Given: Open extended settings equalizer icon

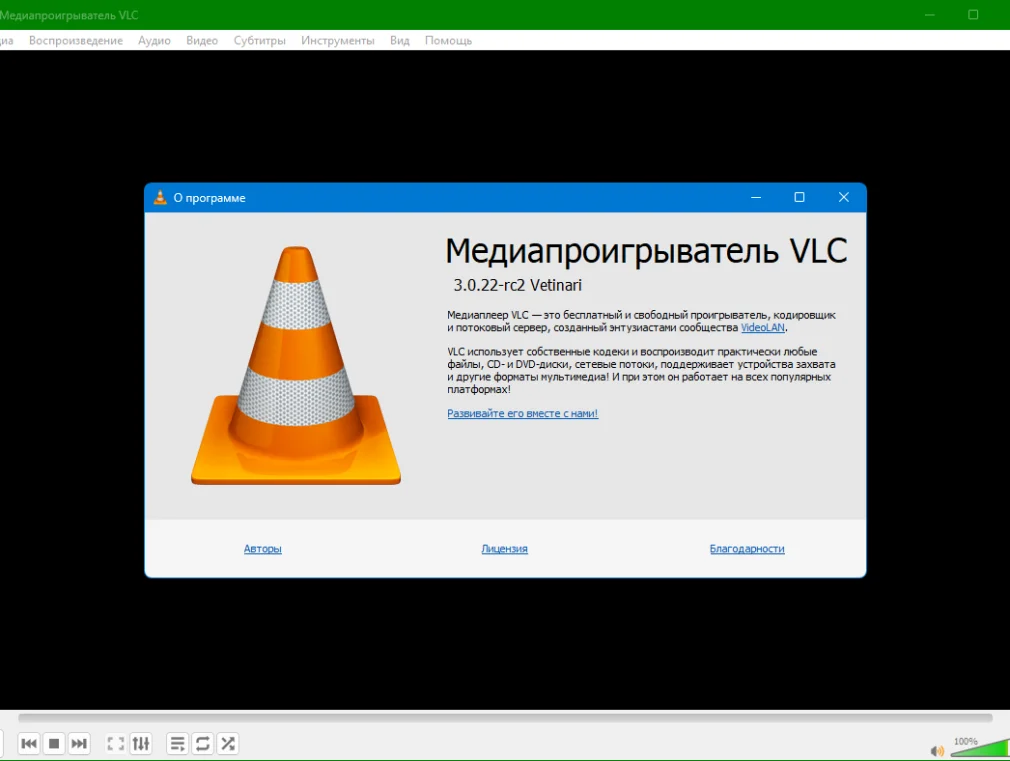Looking at the screenshot, I should 141,743.
